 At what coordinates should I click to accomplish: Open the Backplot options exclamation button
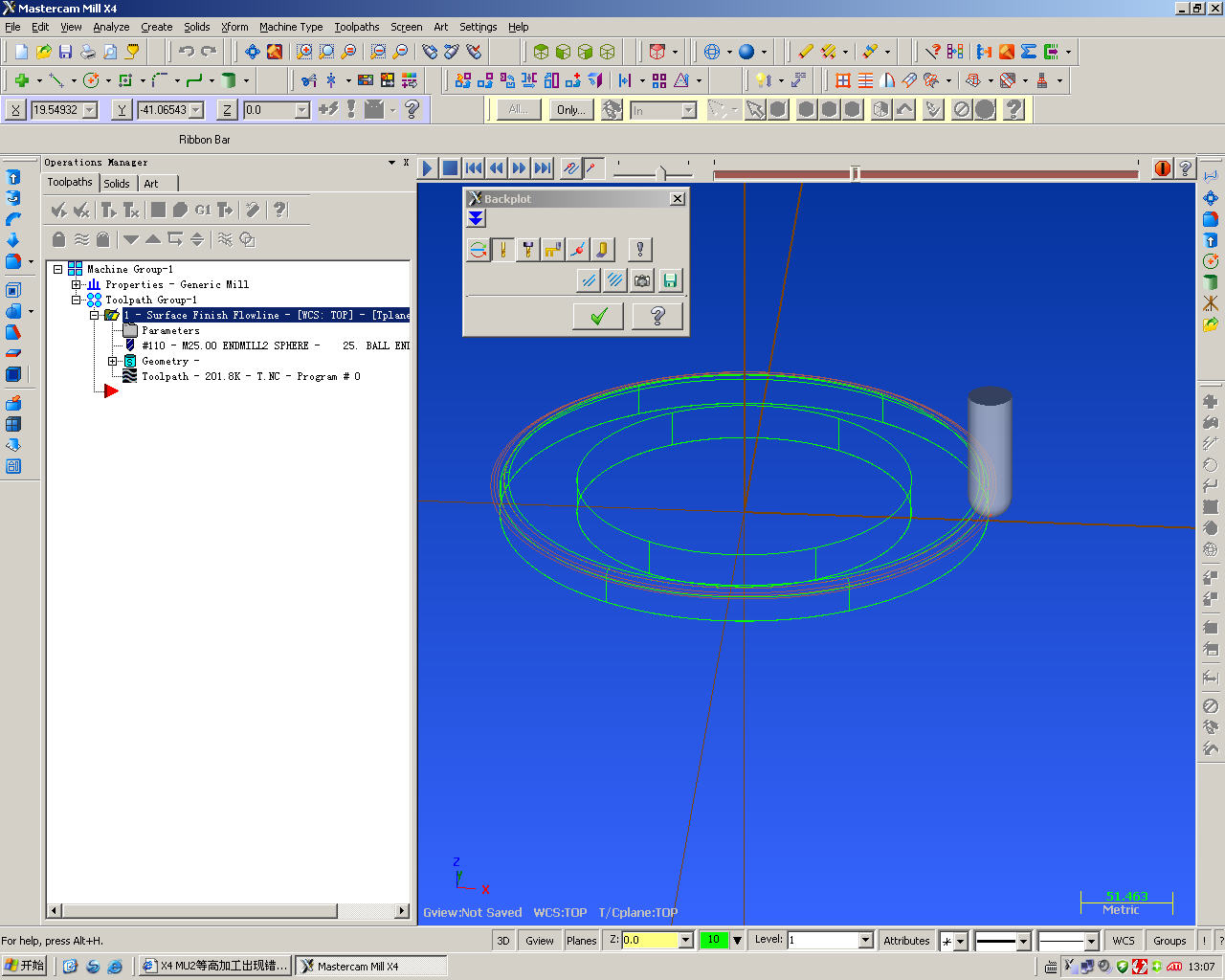click(x=640, y=250)
